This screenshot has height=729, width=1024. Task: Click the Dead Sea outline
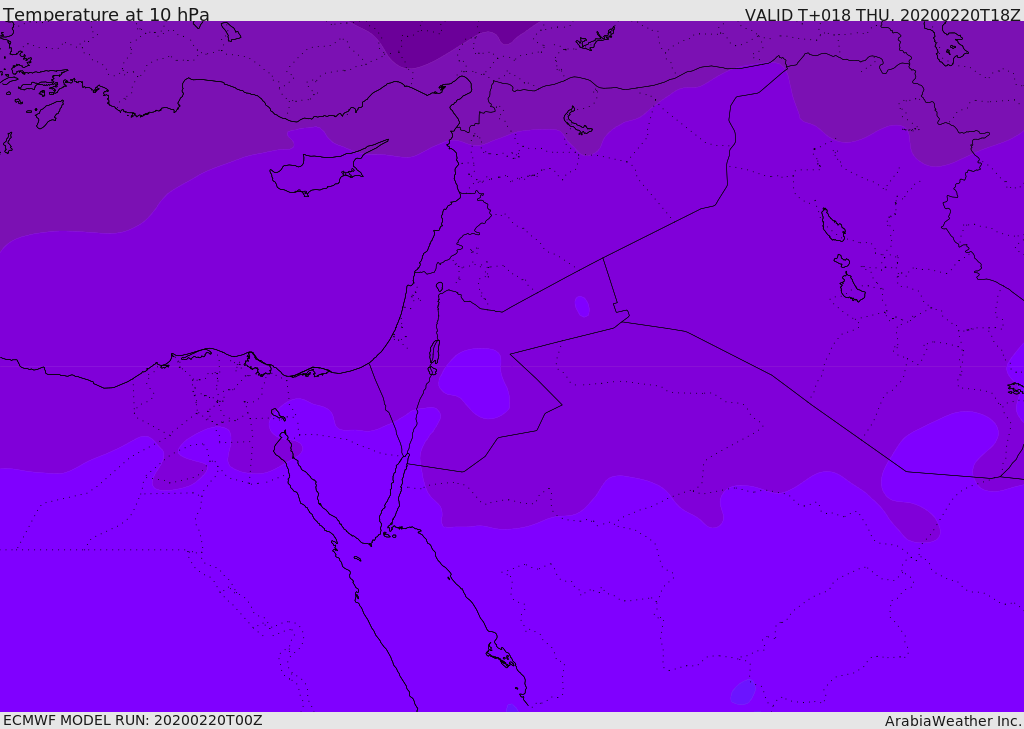coord(434,353)
